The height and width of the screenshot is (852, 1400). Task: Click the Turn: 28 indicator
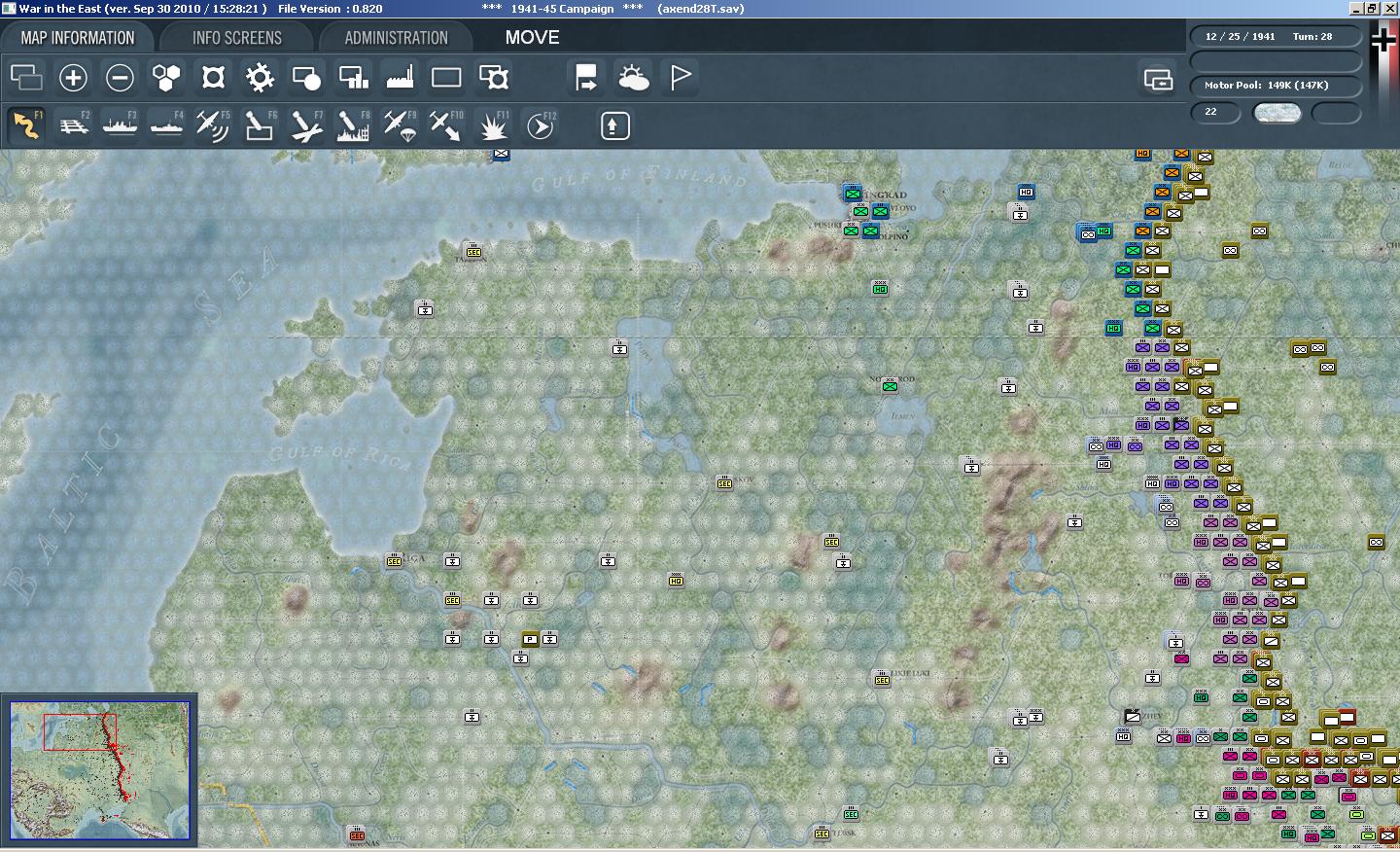pos(1312,36)
